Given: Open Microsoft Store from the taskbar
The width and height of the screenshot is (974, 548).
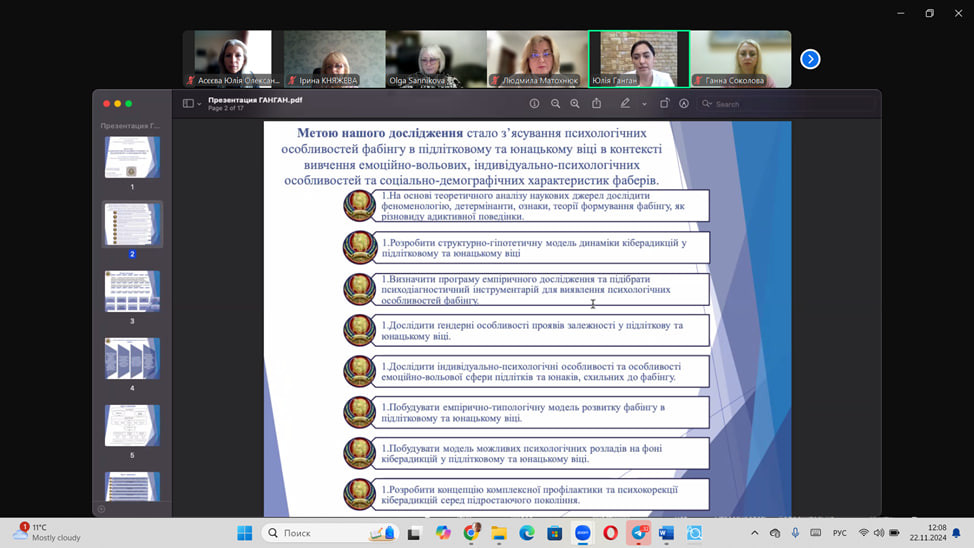Looking at the screenshot, I should click(555, 533).
